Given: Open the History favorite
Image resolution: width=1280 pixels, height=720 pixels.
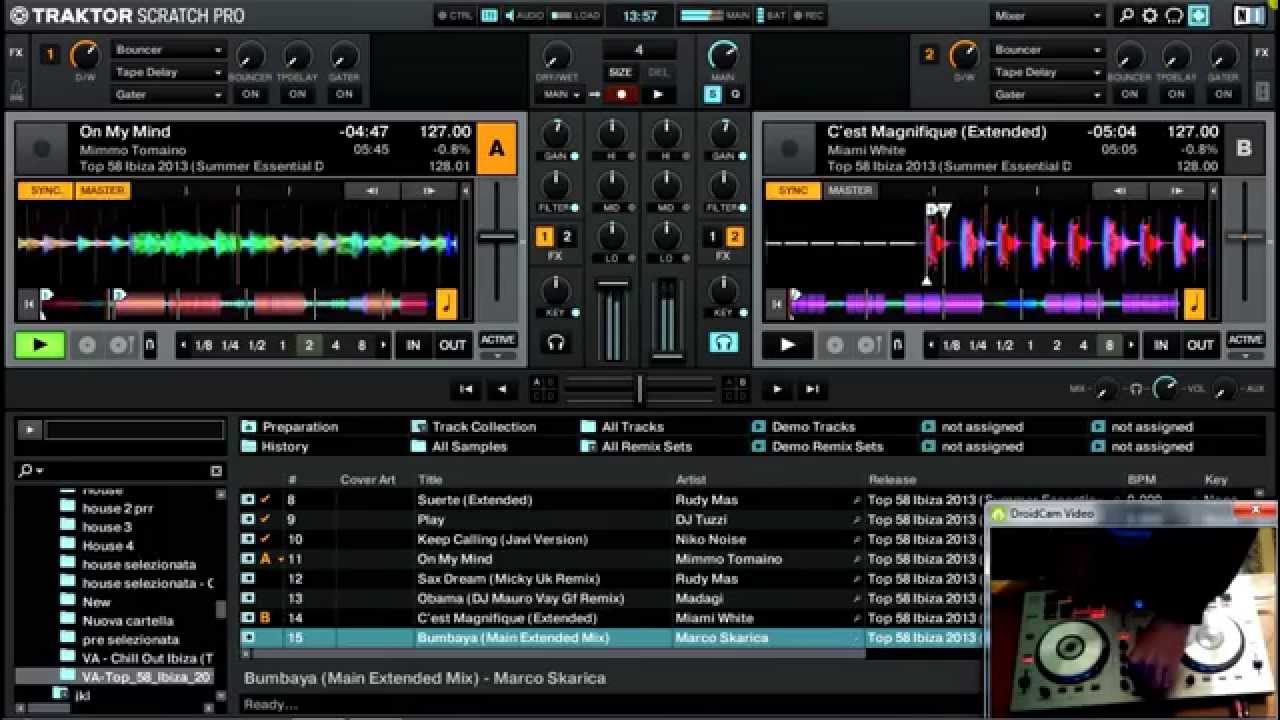Looking at the screenshot, I should [x=284, y=447].
